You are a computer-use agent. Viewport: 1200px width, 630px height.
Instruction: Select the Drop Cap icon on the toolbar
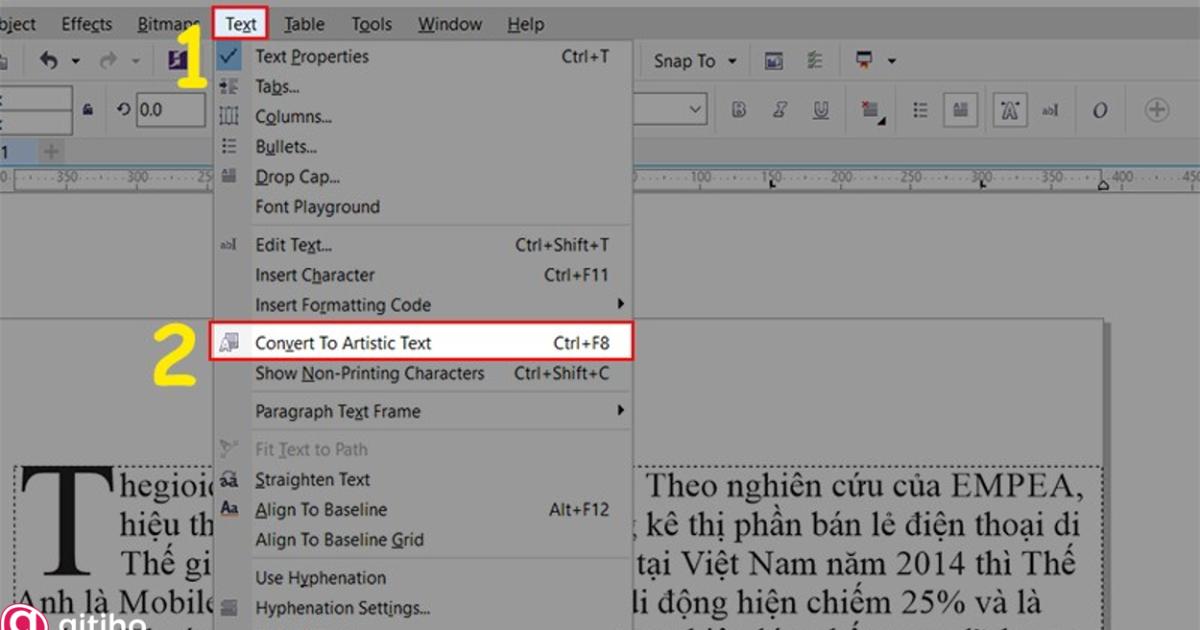click(x=960, y=109)
